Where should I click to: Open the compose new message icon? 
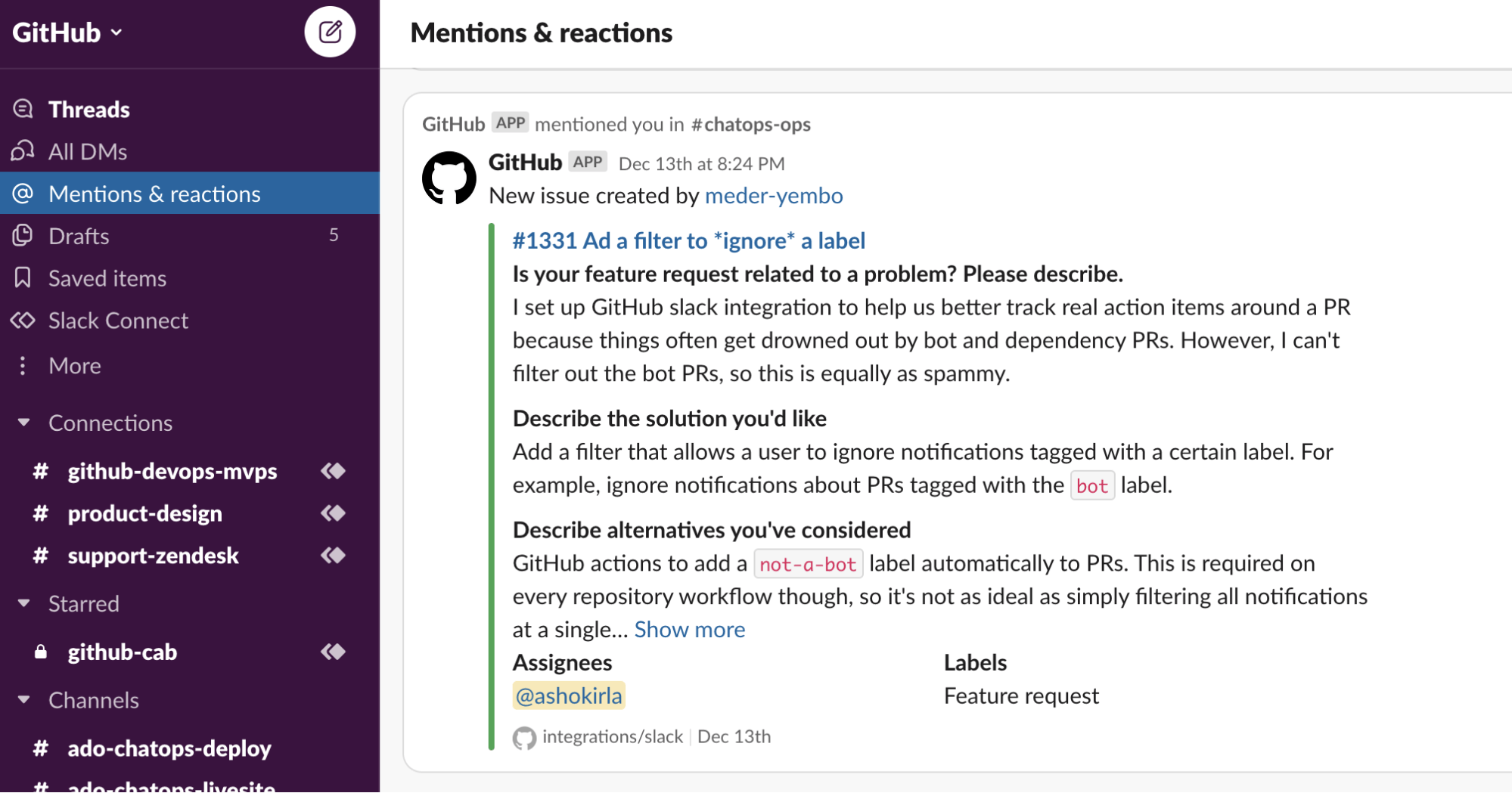[330, 32]
